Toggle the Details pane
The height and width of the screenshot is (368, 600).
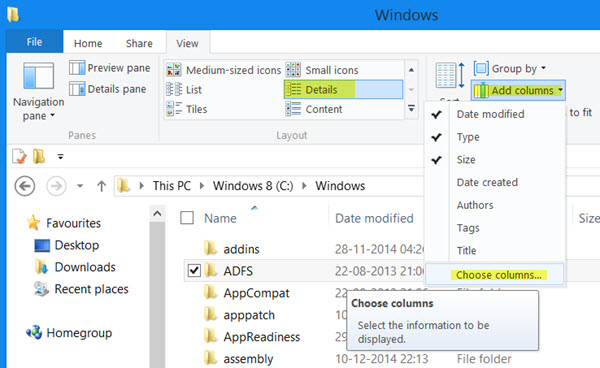(108, 89)
